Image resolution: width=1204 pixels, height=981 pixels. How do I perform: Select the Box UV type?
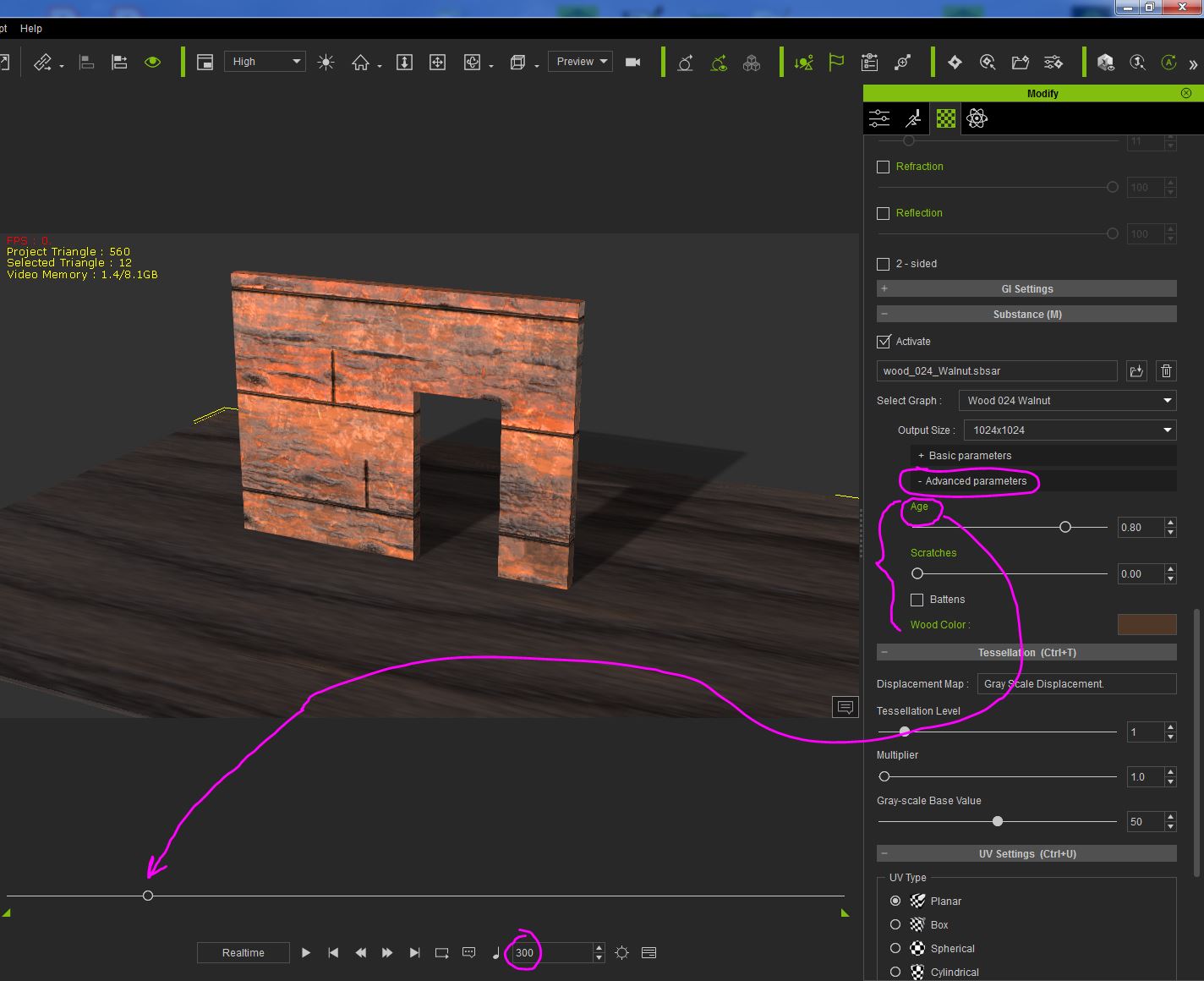click(x=895, y=925)
